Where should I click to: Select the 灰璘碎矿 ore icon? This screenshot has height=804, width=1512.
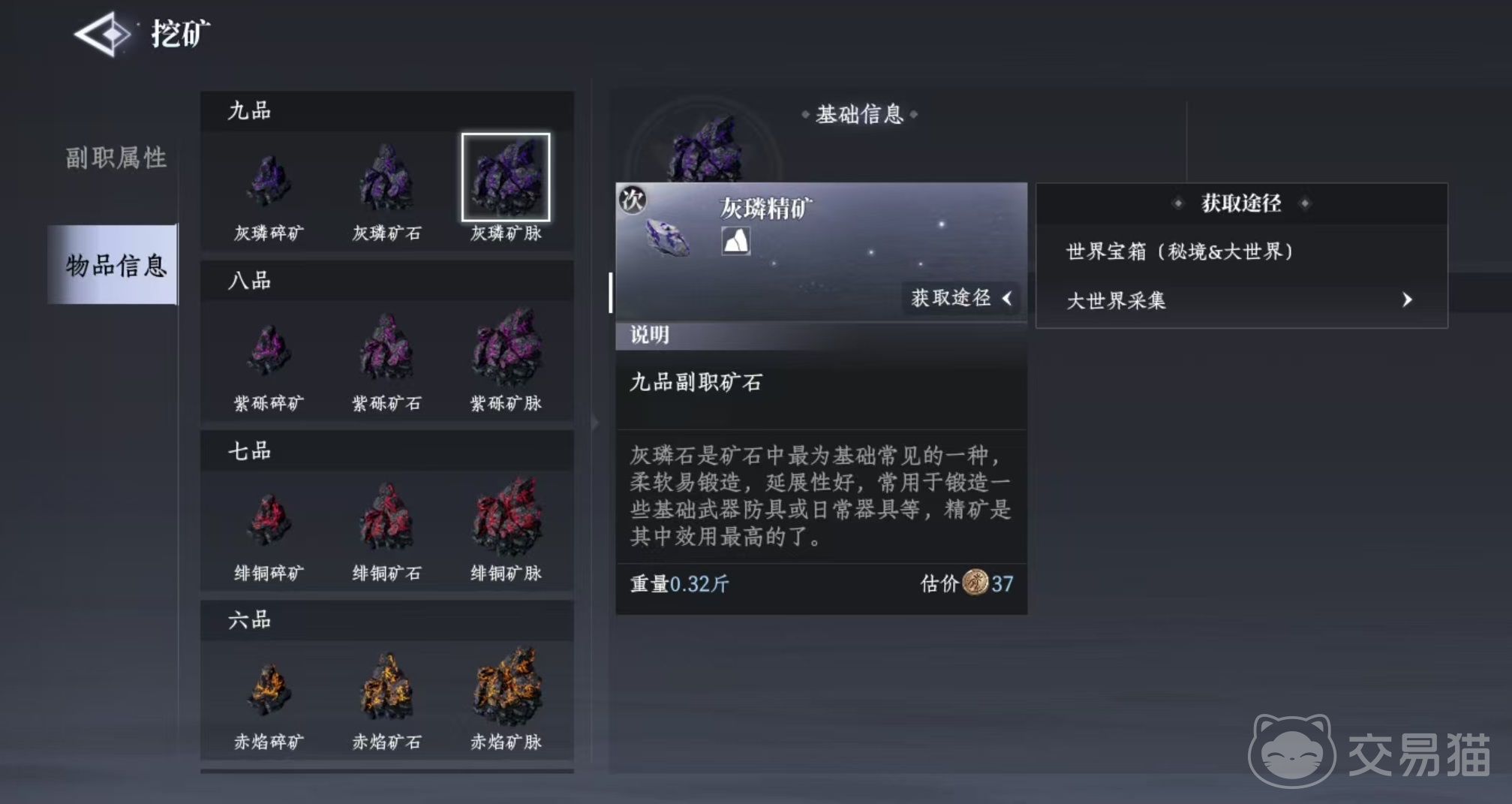point(269,180)
